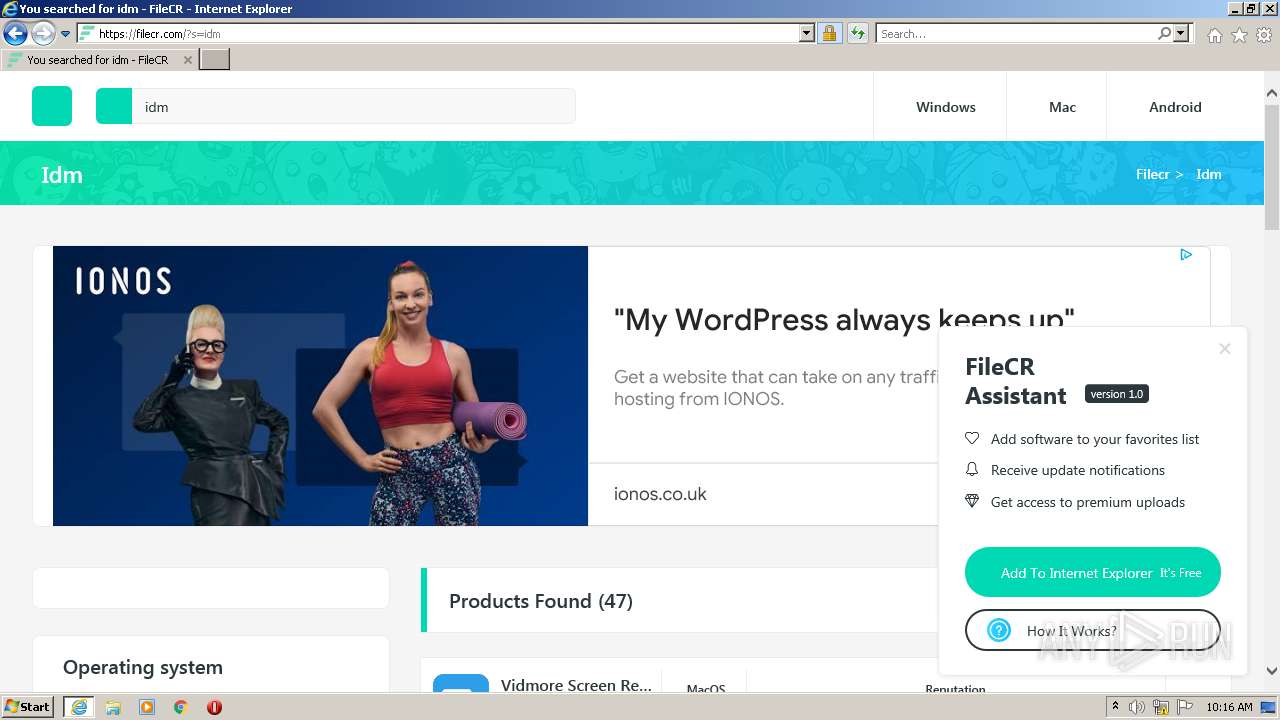Open the Windows category menu
Viewport: 1280px width, 720px height.
pos(946,107)
